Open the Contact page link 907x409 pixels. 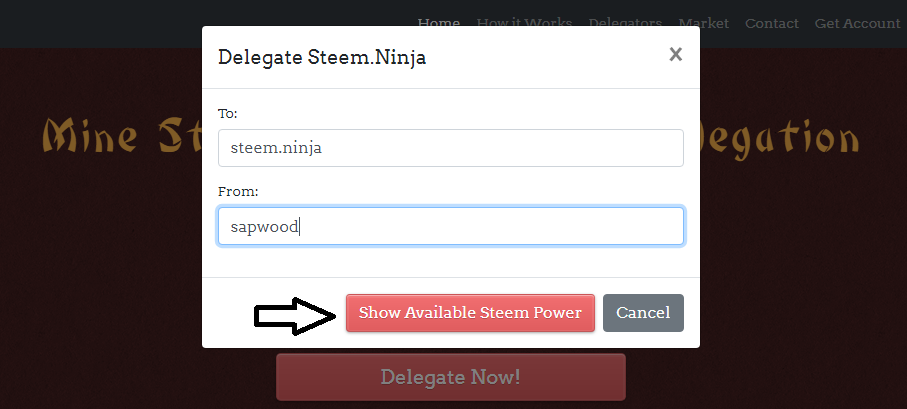pyautogui.click(x=772, y=23)
